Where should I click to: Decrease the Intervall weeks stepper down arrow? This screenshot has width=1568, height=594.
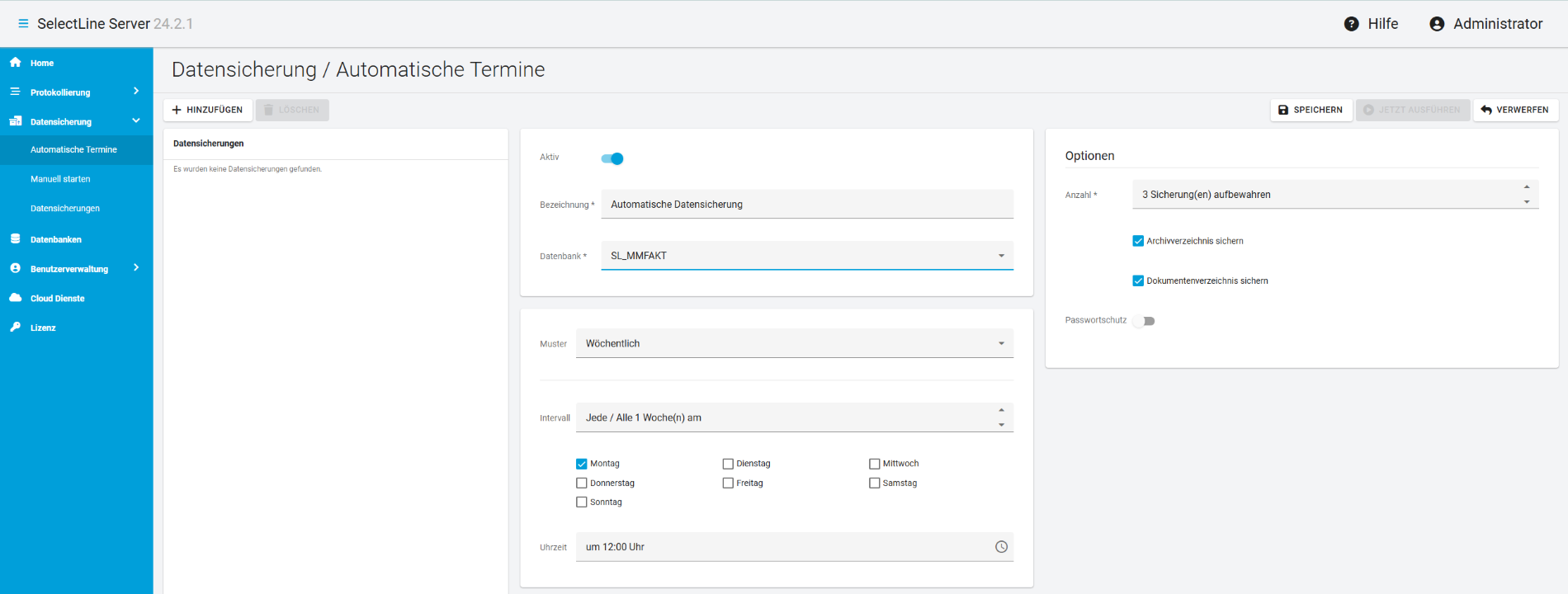[1001, 425]
